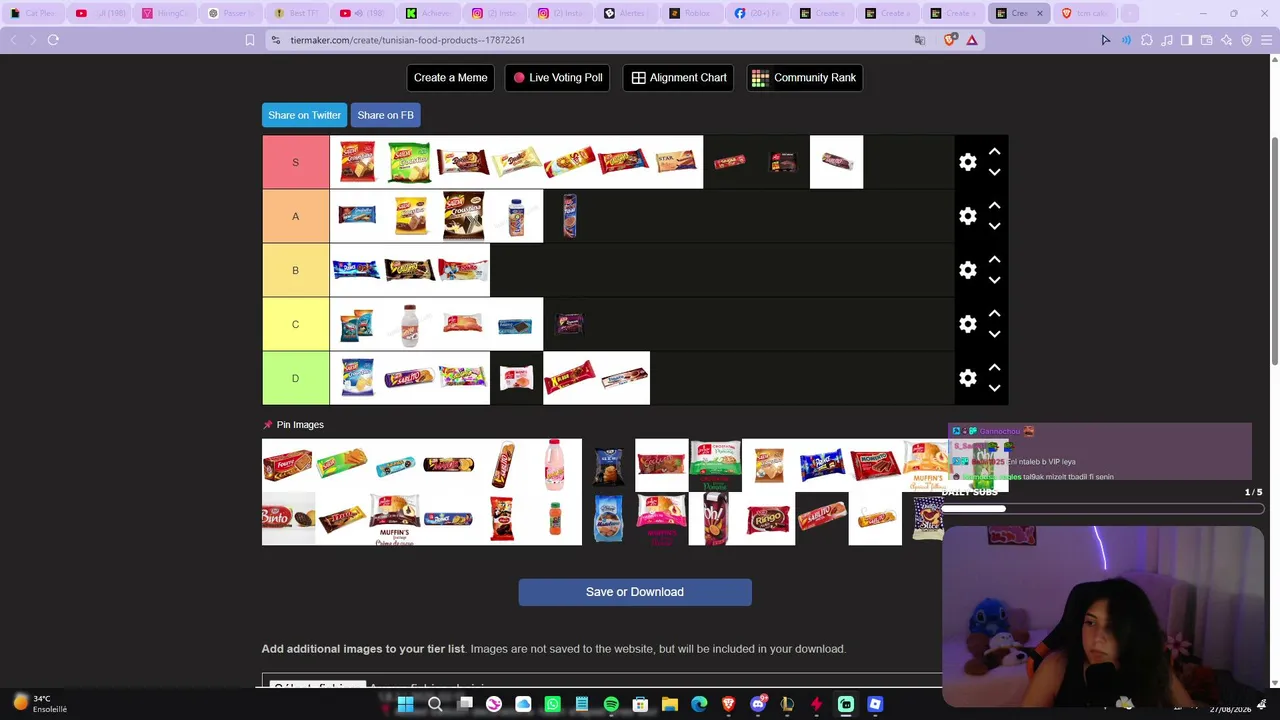This screenshot has width=1280, height=720.
Task: Open settings gear for the D tier row
Action: click(968, 378)
